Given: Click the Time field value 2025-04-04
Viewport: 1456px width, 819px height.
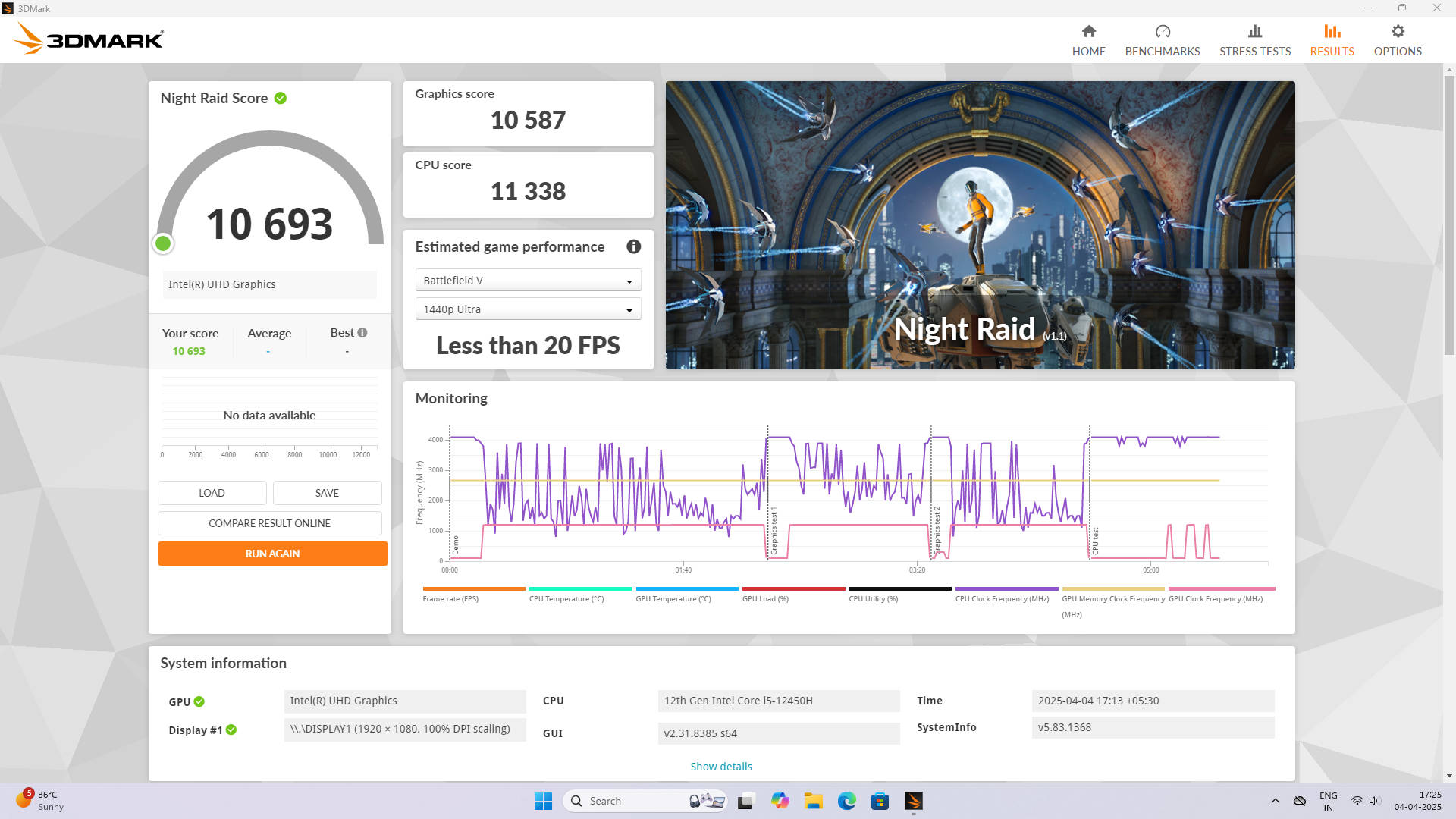Looking at the screenshot, I should (x=1153, y=701).
